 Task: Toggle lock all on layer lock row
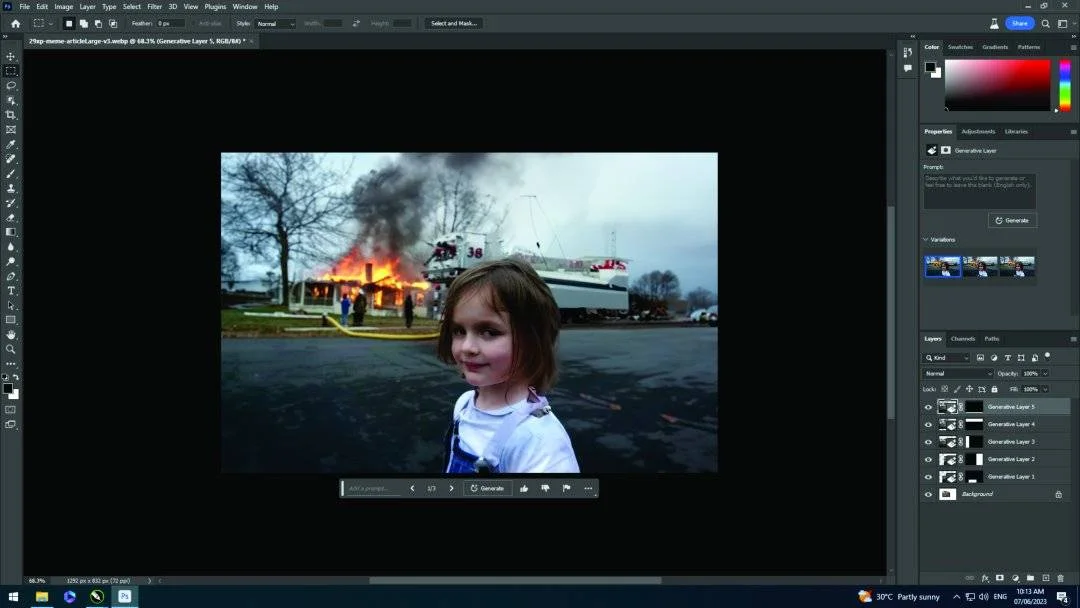pyautogui.click(x=995, y=389)
